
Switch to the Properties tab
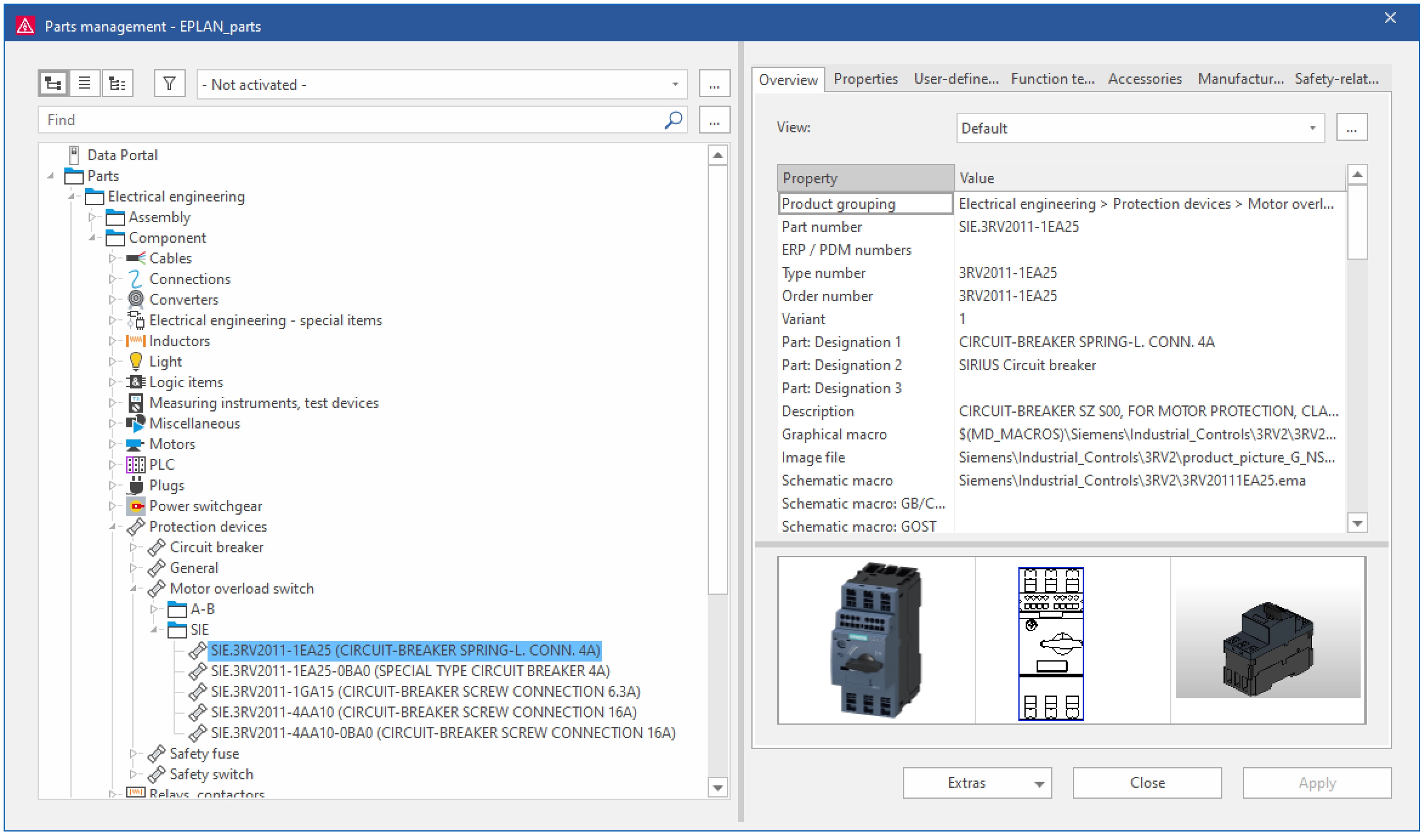point(865,78)
